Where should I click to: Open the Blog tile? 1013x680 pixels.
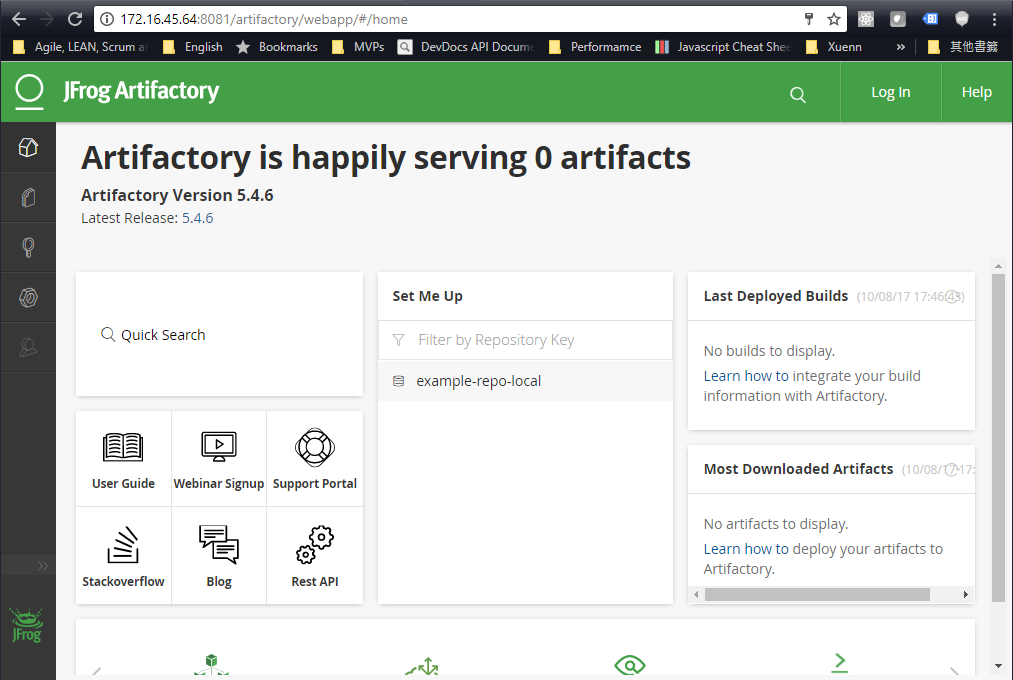coord(219,556)
